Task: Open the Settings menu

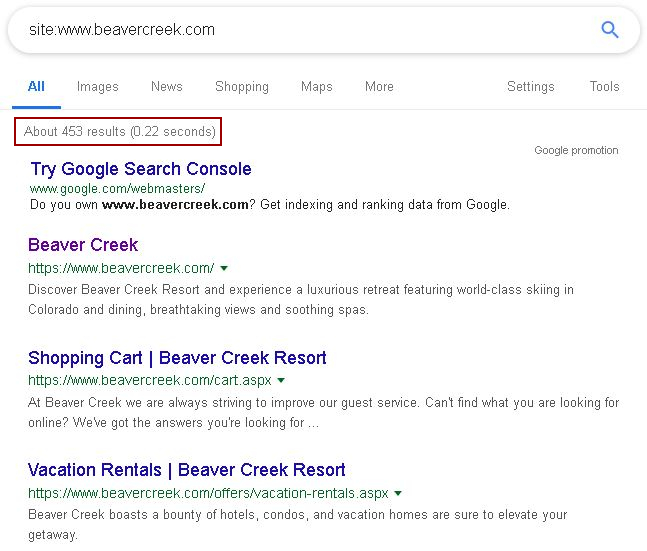Action: point(531,86)
